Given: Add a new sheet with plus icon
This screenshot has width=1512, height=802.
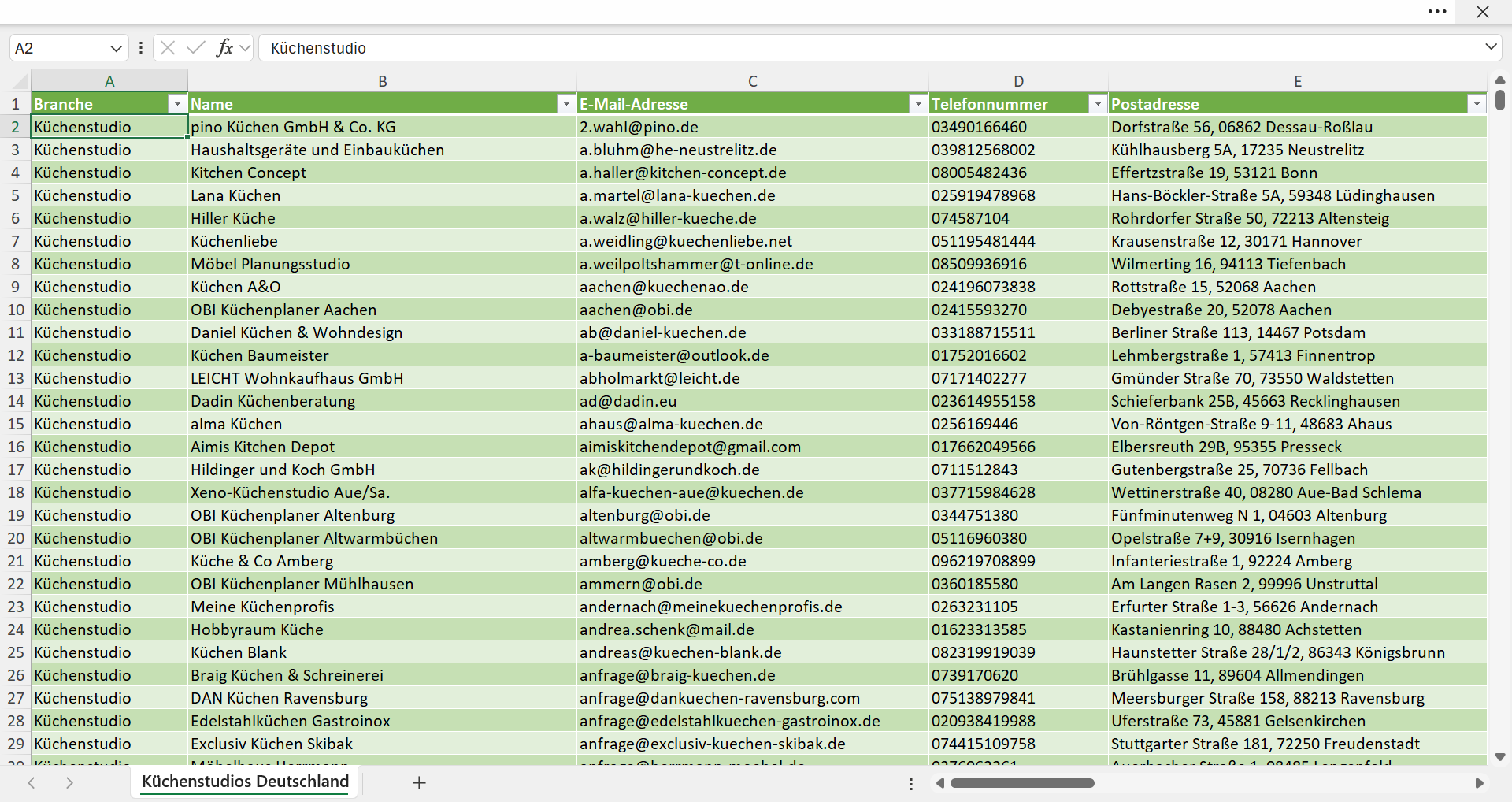Looking at the screenshot, I should tap(419, 782).
